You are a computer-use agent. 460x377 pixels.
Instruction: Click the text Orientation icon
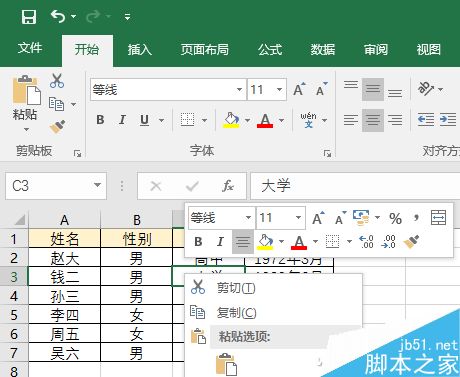tap(426, 89)
